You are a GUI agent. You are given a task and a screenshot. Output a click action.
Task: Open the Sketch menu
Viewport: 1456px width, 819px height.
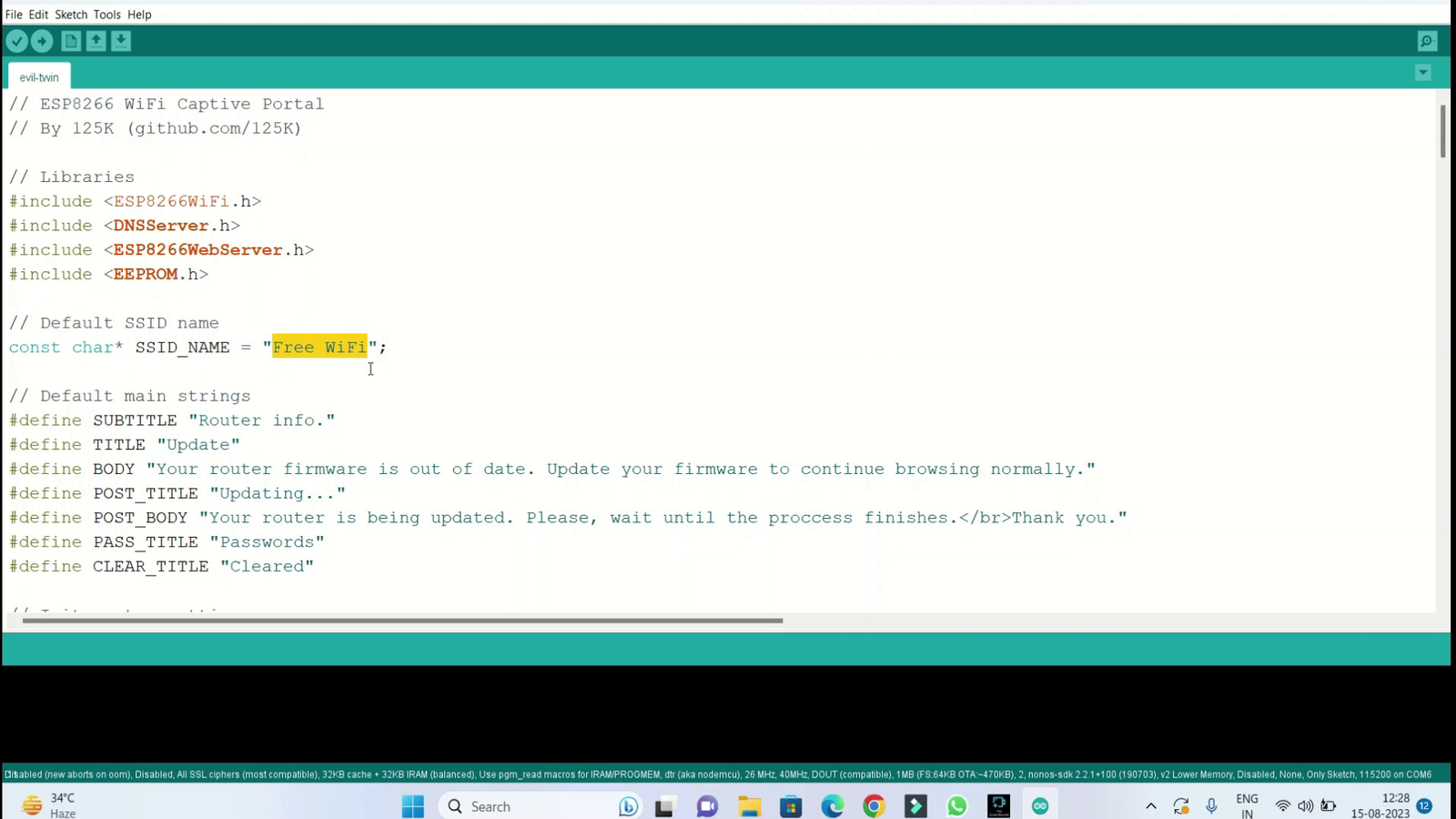coord(71,15)
